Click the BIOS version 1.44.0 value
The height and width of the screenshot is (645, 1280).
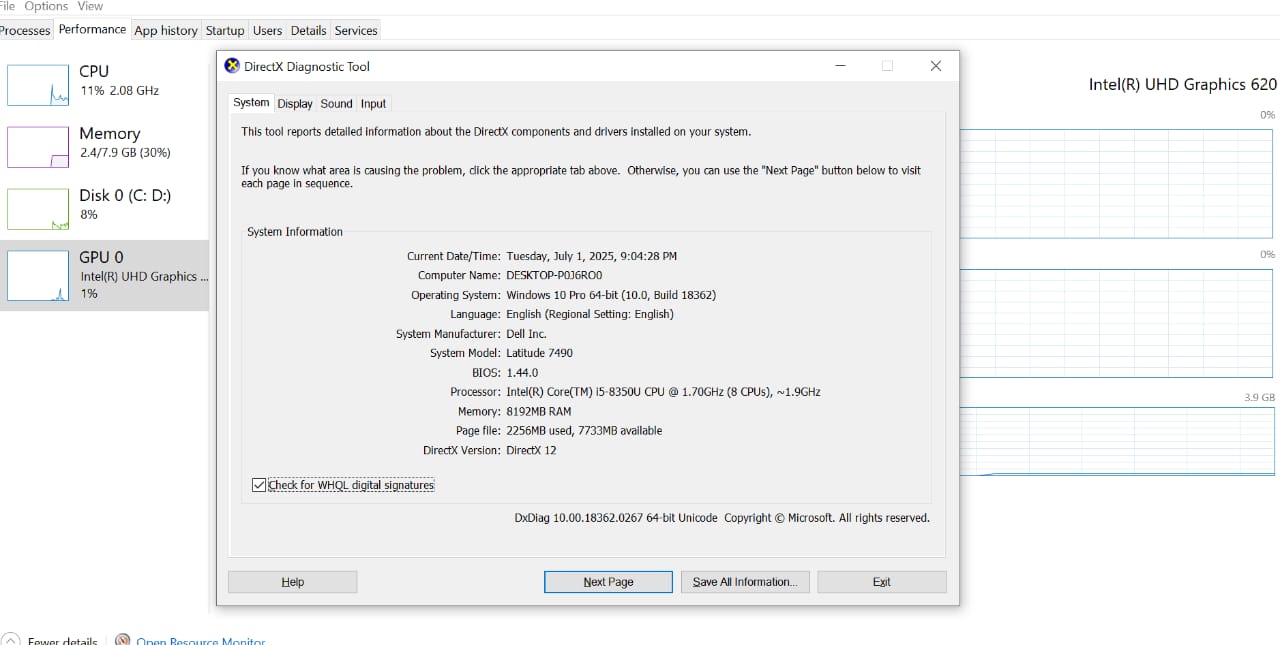click(522, 373)
